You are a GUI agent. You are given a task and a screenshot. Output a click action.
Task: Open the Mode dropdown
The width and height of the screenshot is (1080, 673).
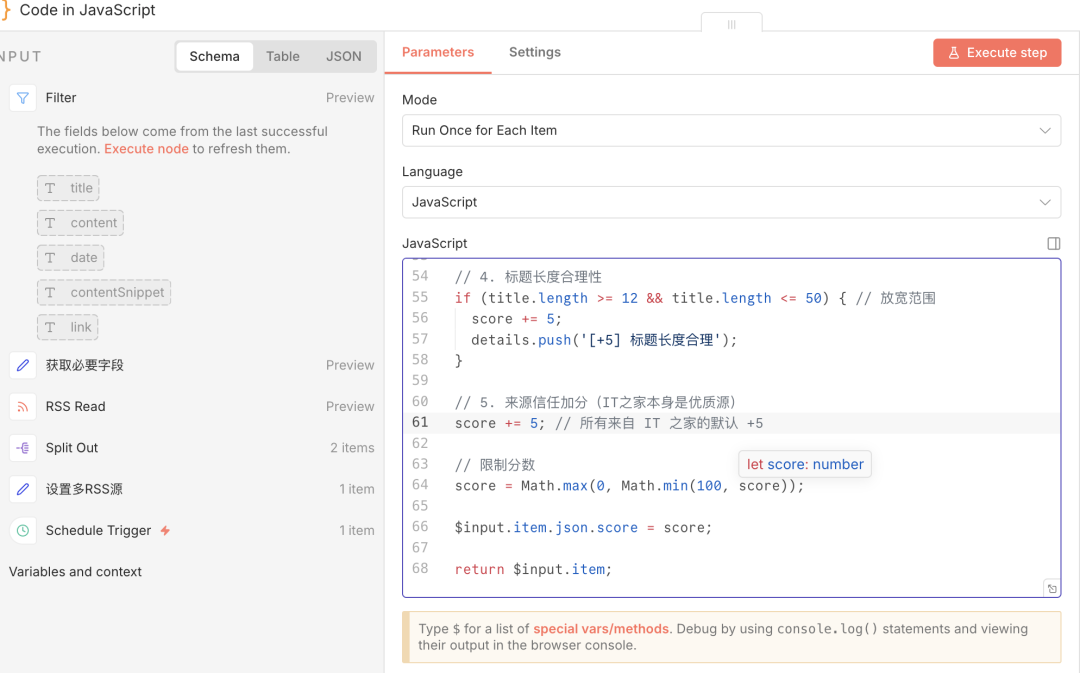coord(731,130)
